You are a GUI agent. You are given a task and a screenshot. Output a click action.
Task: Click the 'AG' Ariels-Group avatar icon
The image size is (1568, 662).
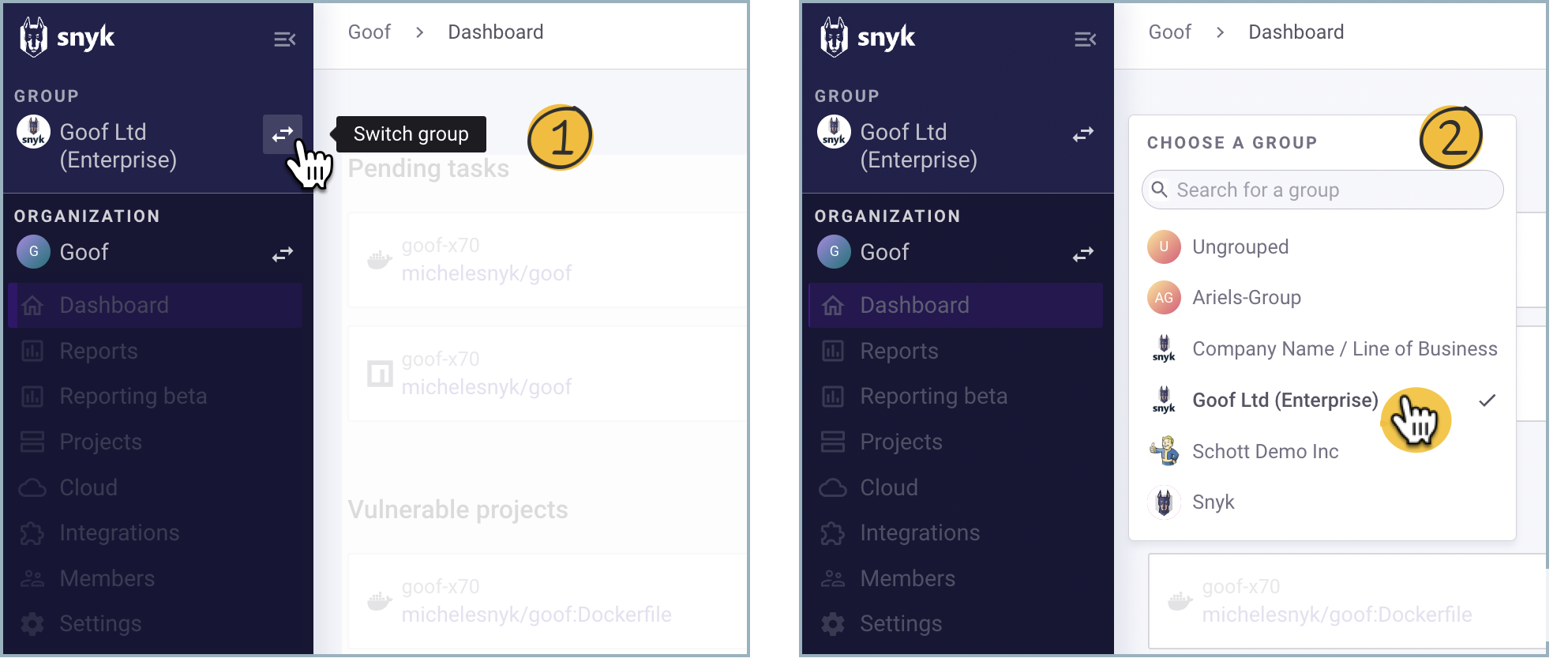tap(1164, 298)
